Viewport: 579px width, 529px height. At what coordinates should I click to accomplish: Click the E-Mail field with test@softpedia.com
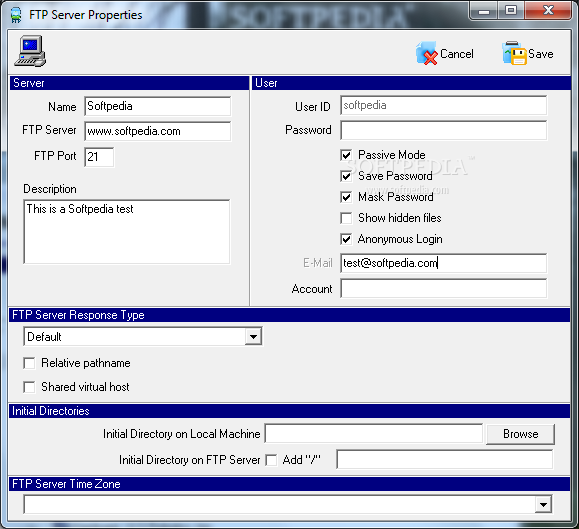[x=443, y=263]
